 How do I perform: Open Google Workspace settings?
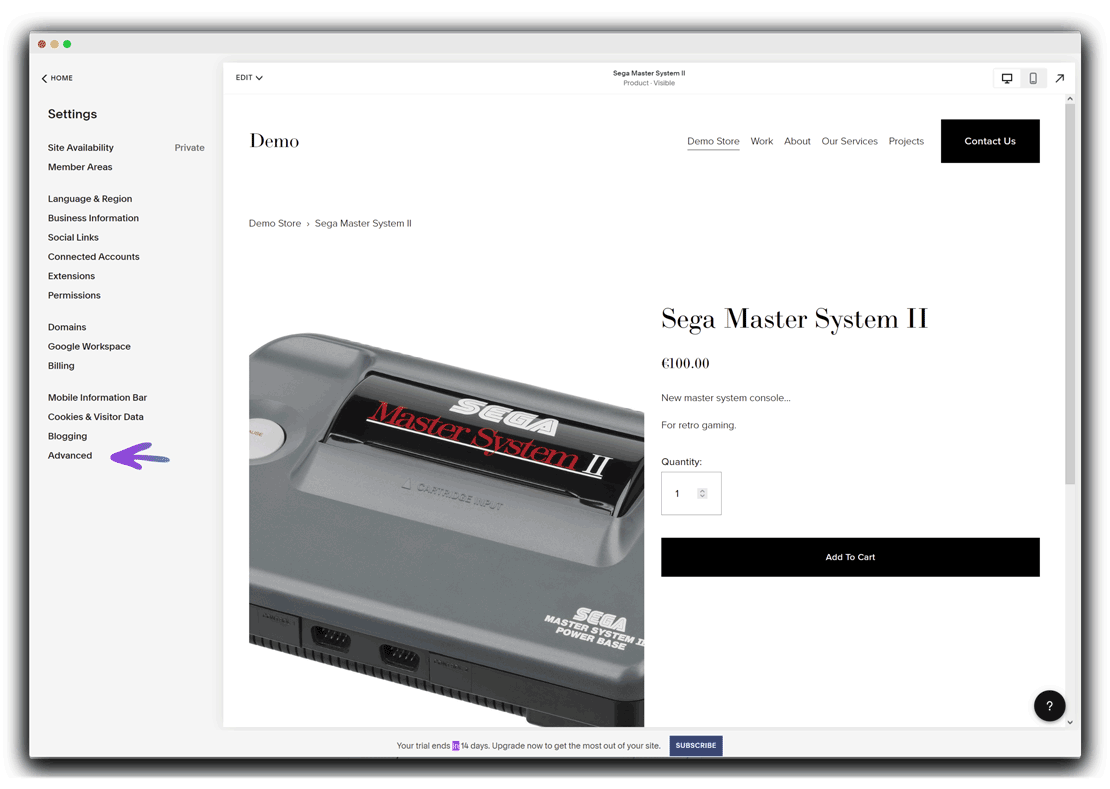89,346
